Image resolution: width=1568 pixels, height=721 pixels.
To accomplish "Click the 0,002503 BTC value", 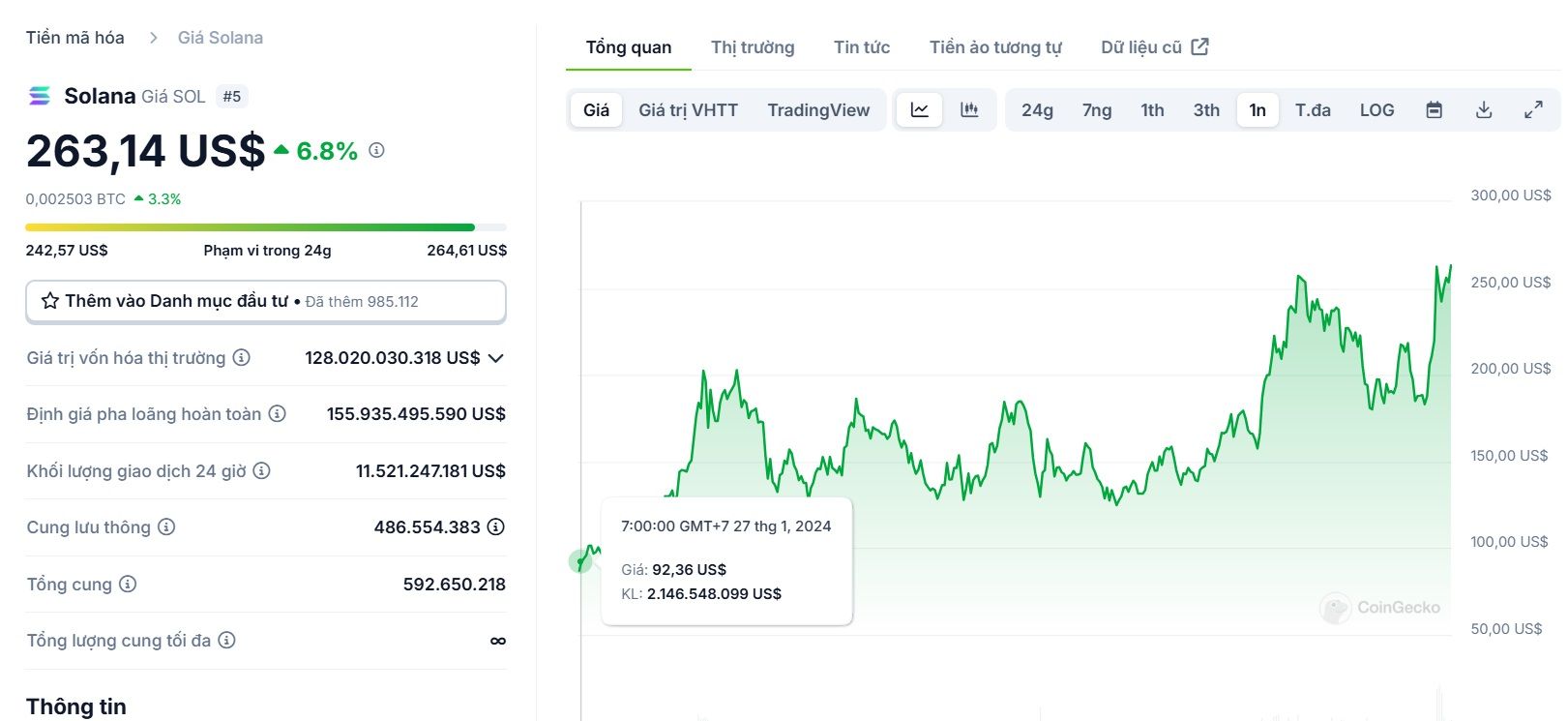I will pyautogui.click(x=75, y=198).
